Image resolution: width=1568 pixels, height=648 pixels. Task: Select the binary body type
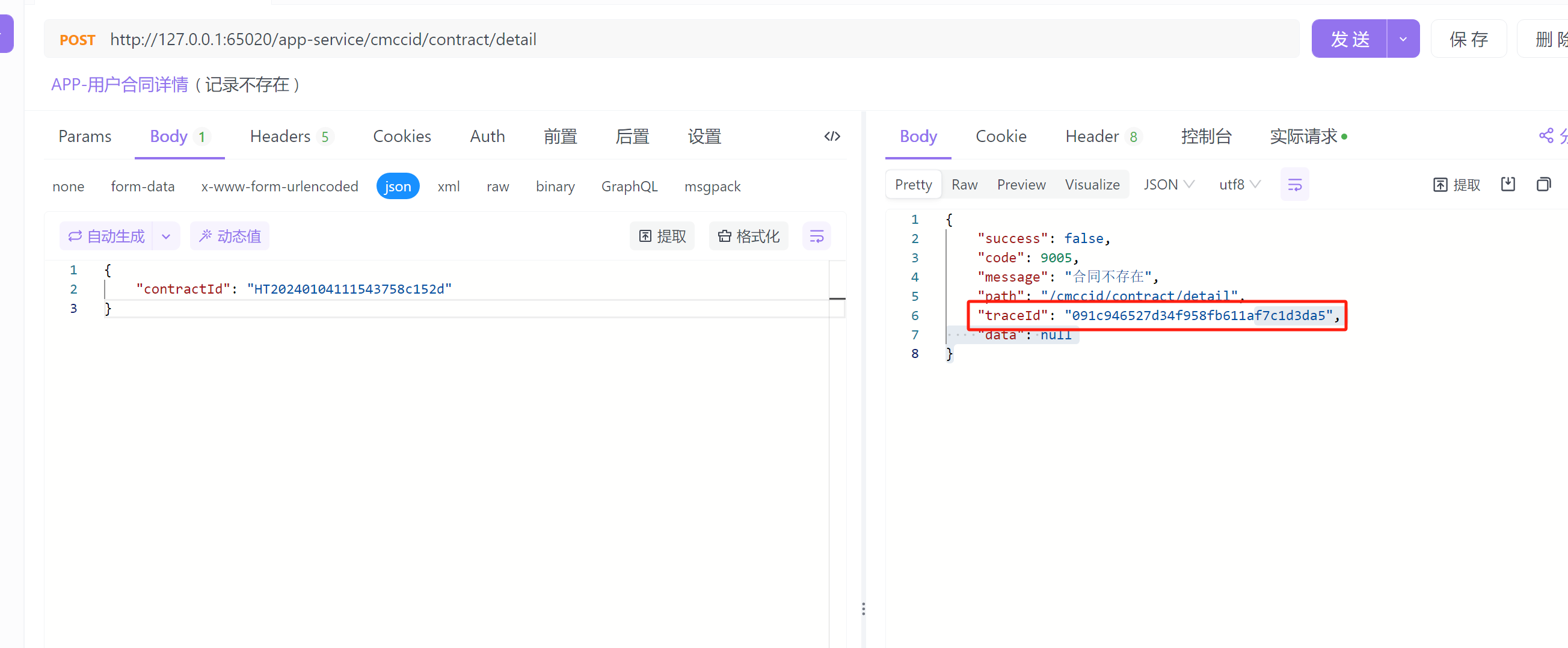(555, 187)
